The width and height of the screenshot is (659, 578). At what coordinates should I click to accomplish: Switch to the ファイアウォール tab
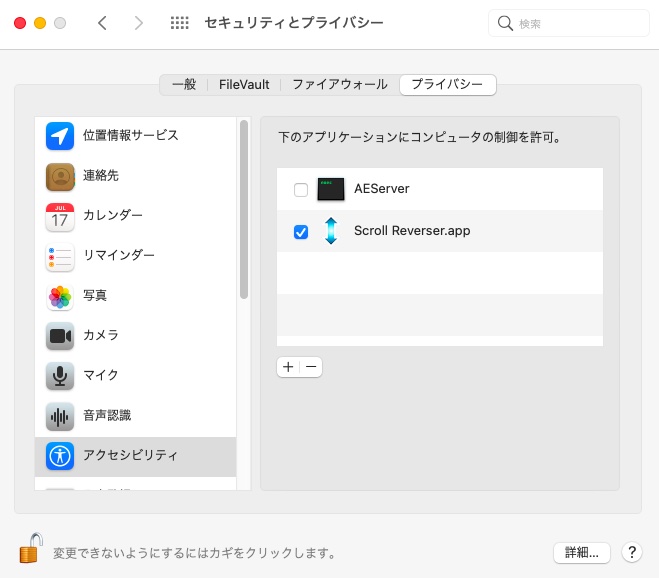coord(340,84)
